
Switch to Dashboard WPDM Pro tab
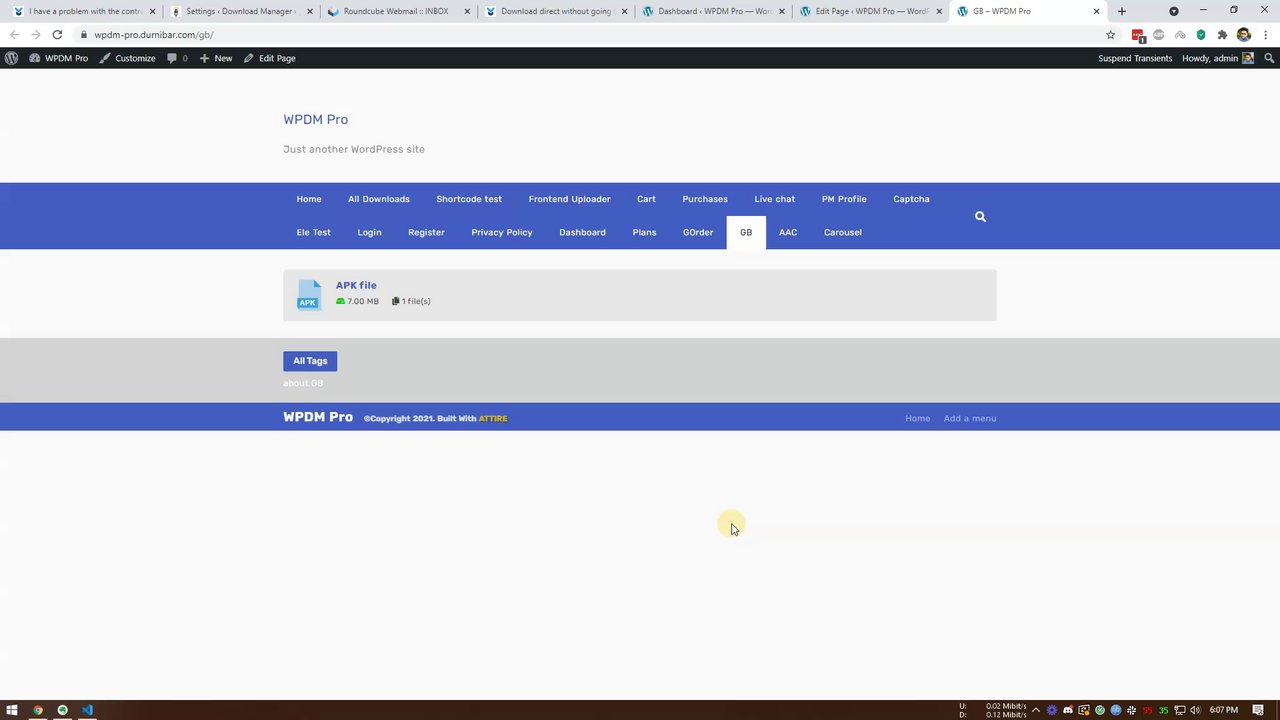(x=712, y=11)
